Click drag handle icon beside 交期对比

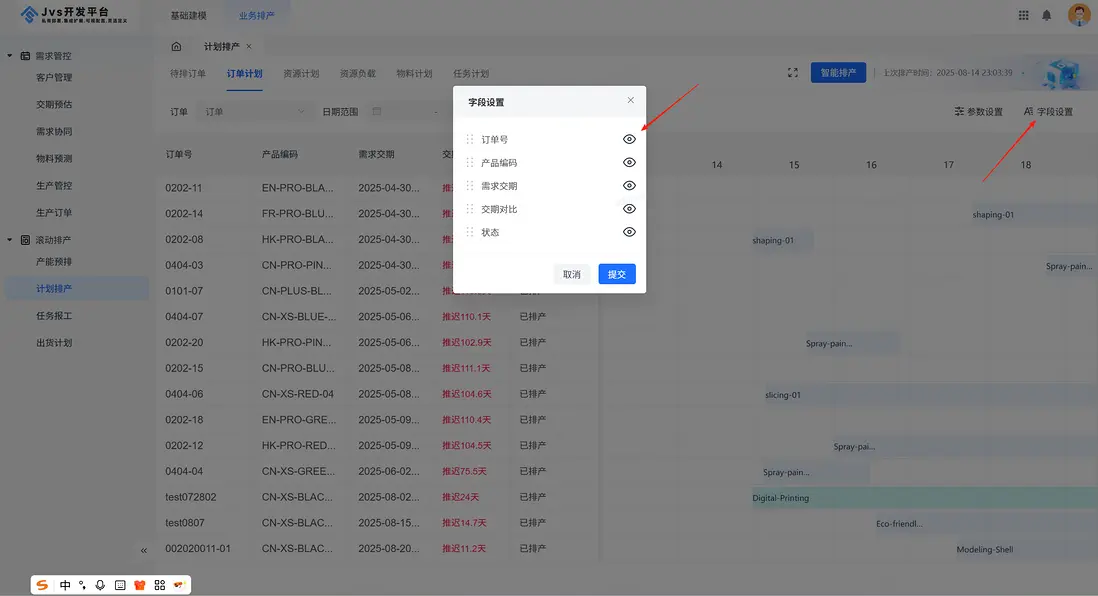pyautogui.click(x=470, y=209)
